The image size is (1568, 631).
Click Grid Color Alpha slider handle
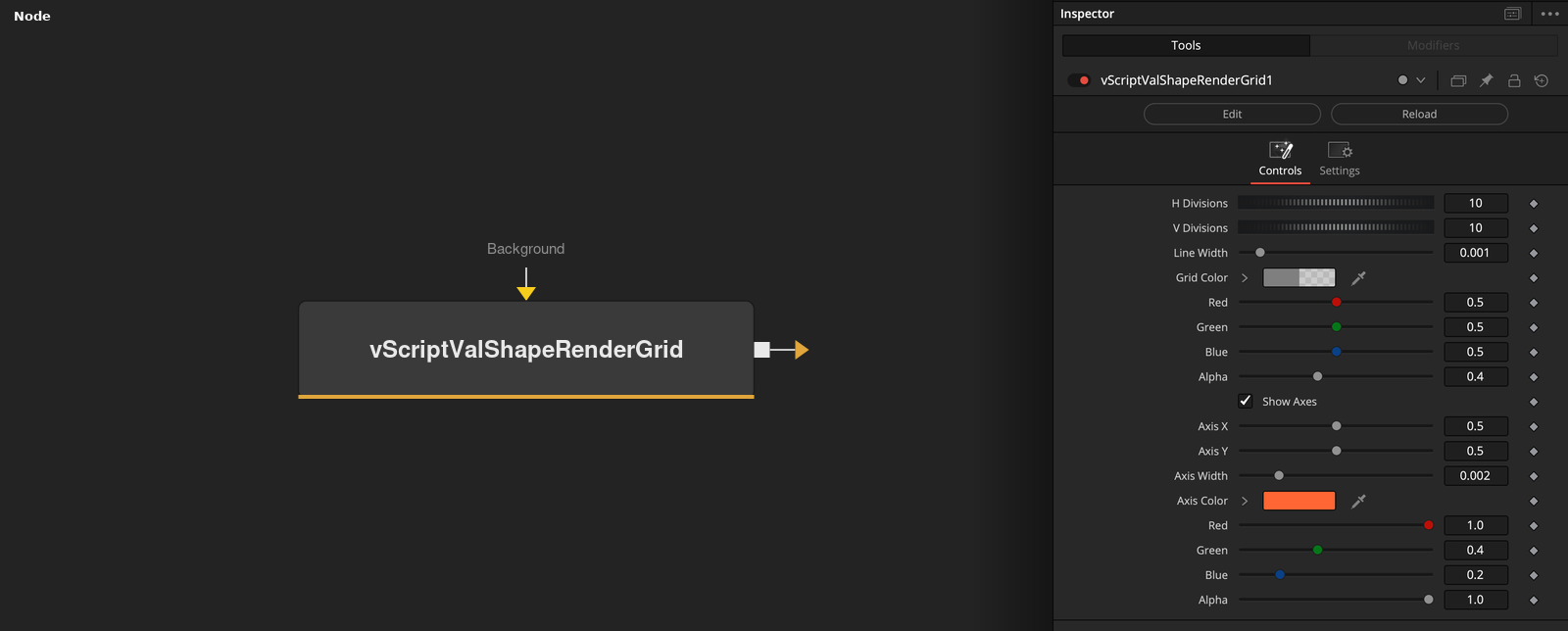click(1318, 376)
